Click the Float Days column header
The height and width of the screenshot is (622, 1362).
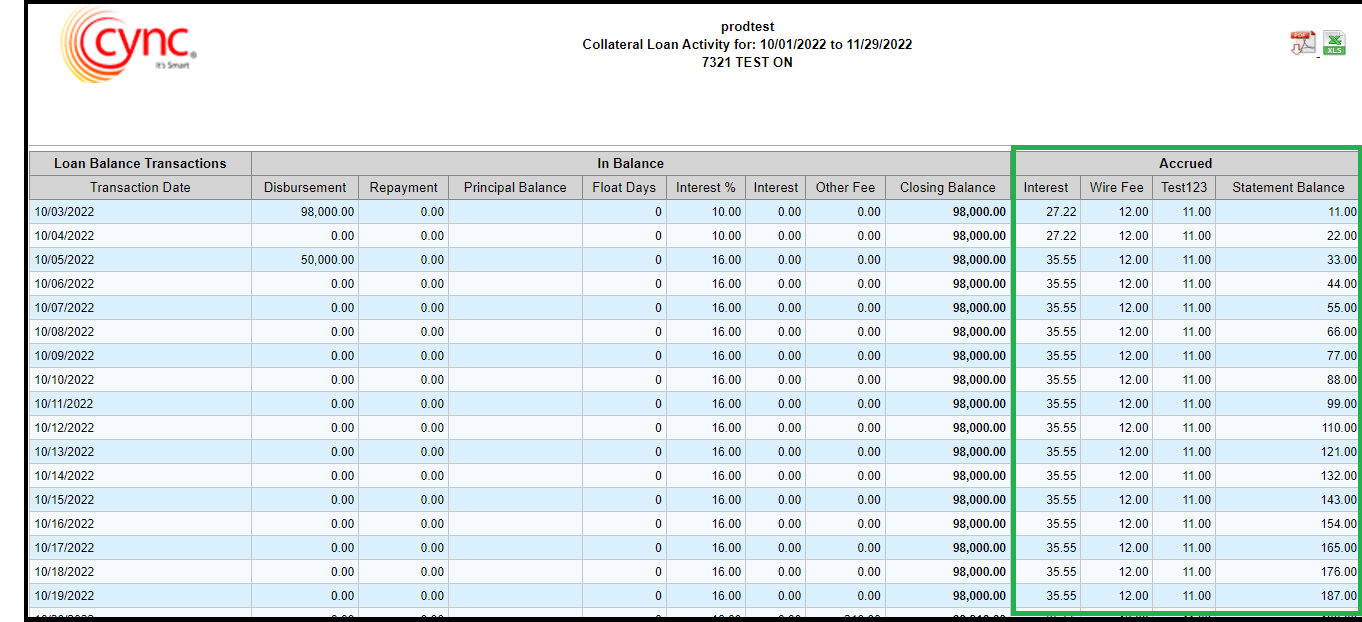(x=624, y=187)
